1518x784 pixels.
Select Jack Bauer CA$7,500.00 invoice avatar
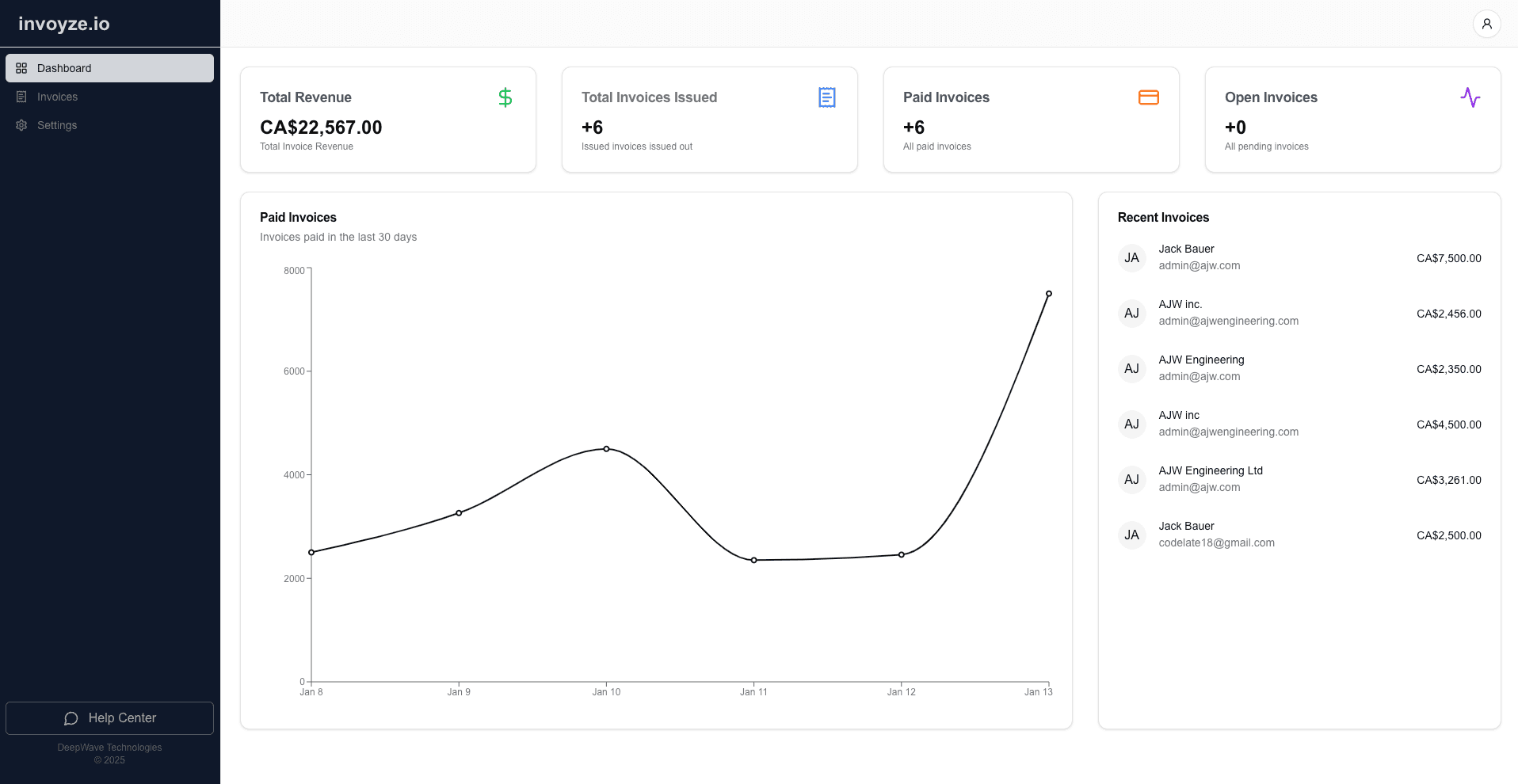point(1131,258)
